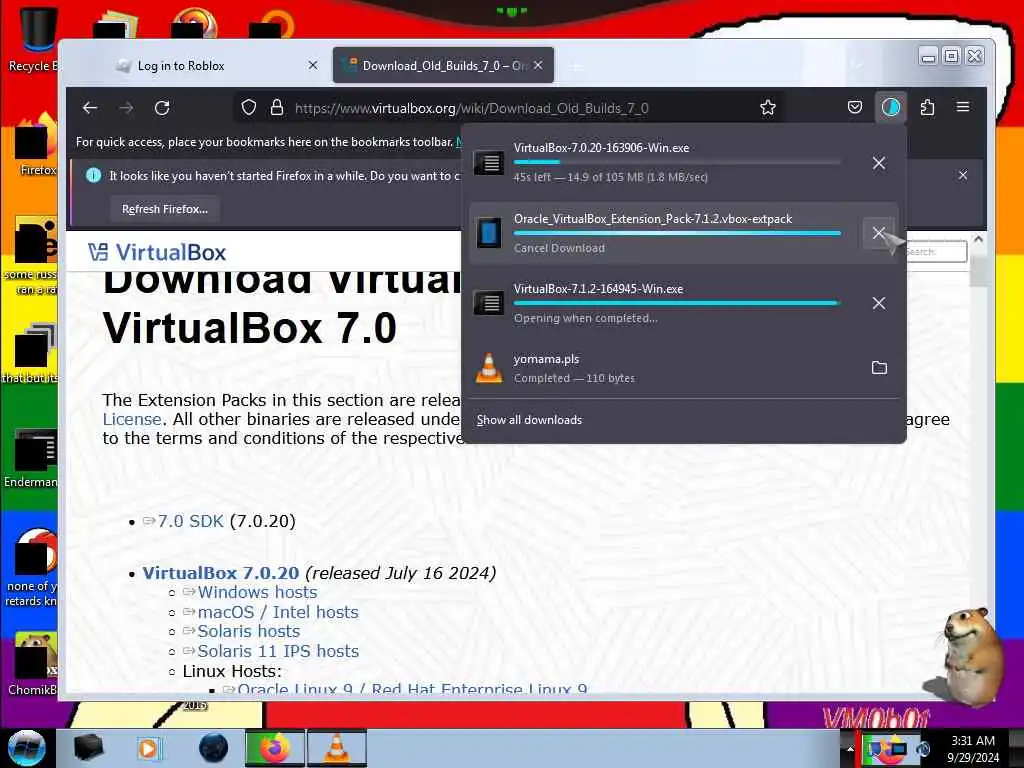Click the URL address bar
Screen dimensions: 1024x768
coord(509,108)
